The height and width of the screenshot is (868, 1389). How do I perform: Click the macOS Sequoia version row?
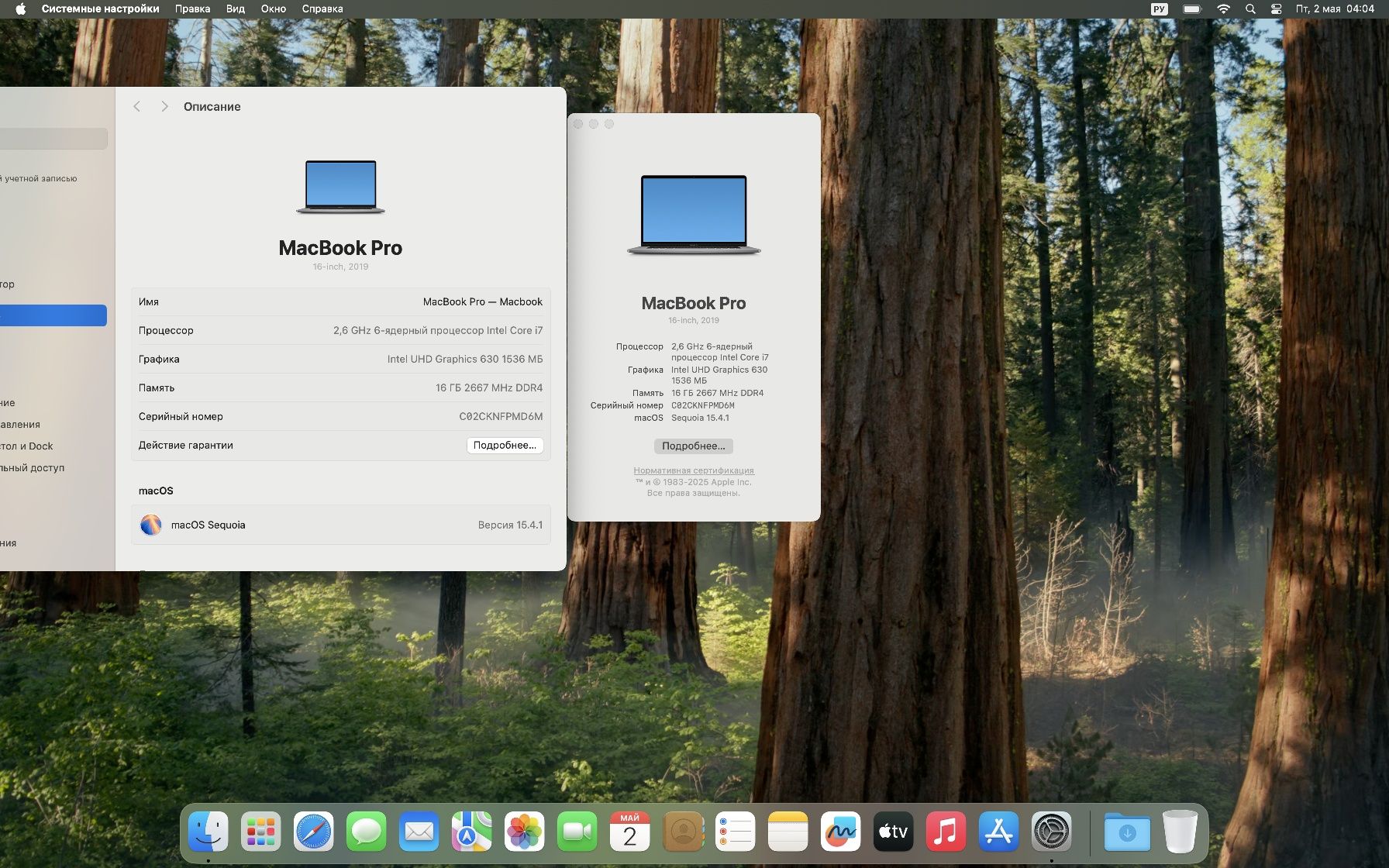341,525
